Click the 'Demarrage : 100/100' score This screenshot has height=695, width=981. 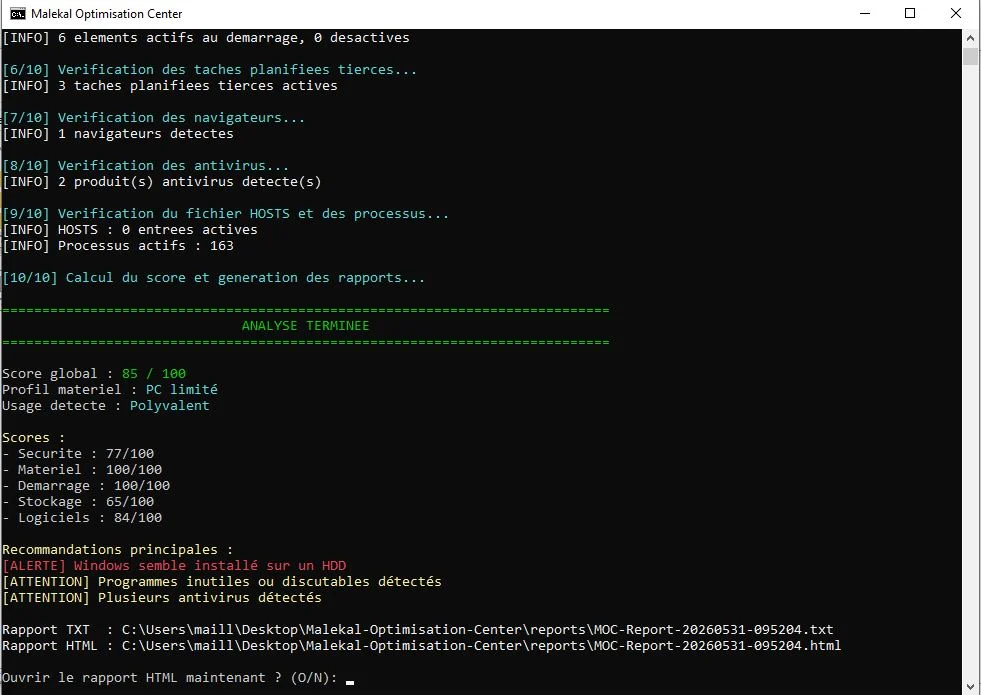point(86,486)
